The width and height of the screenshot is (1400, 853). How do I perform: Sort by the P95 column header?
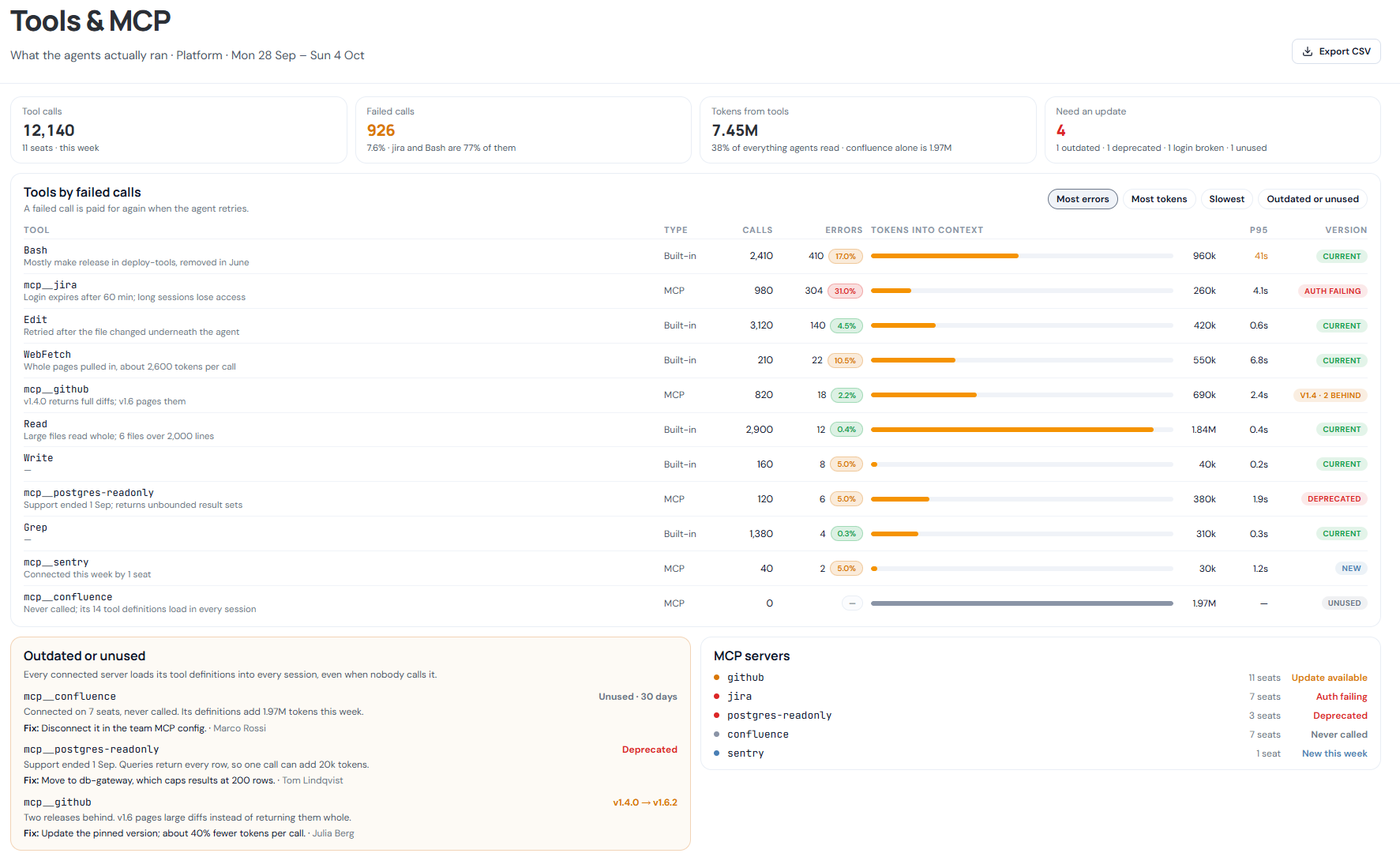tap(1259, 230)
